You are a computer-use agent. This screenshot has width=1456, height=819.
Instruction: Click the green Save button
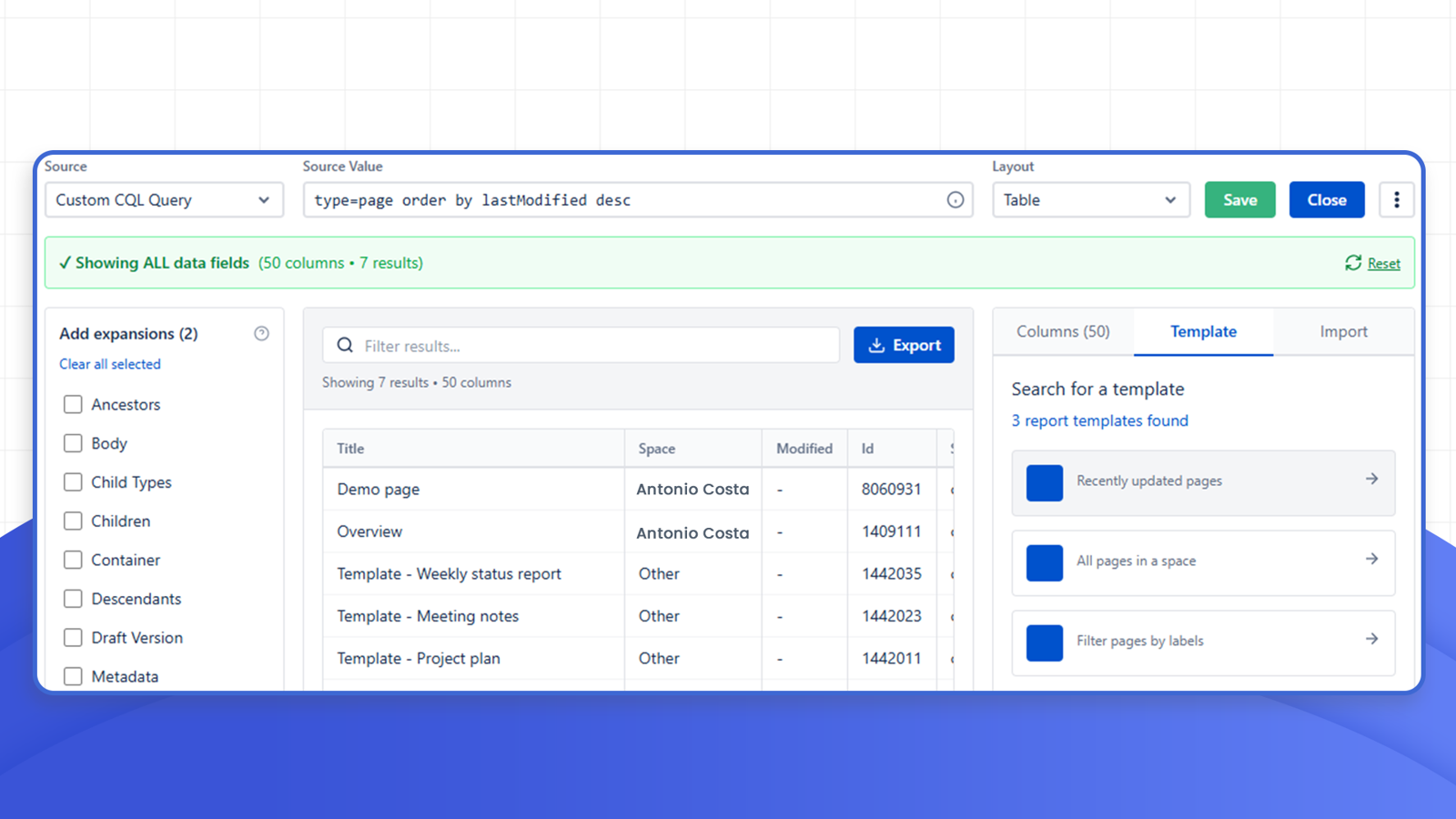[1239, 199]
